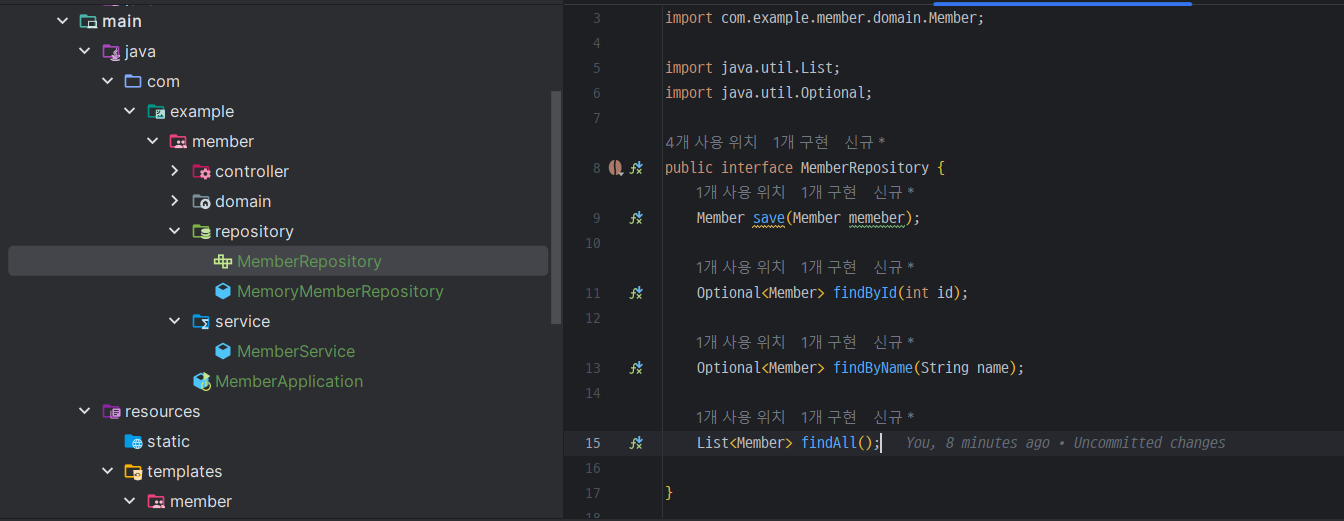The height and width of the screenshot is (521, 1344).
Task: Click the Spring bean gutter icon on line 8
Action: click(616, 168)
